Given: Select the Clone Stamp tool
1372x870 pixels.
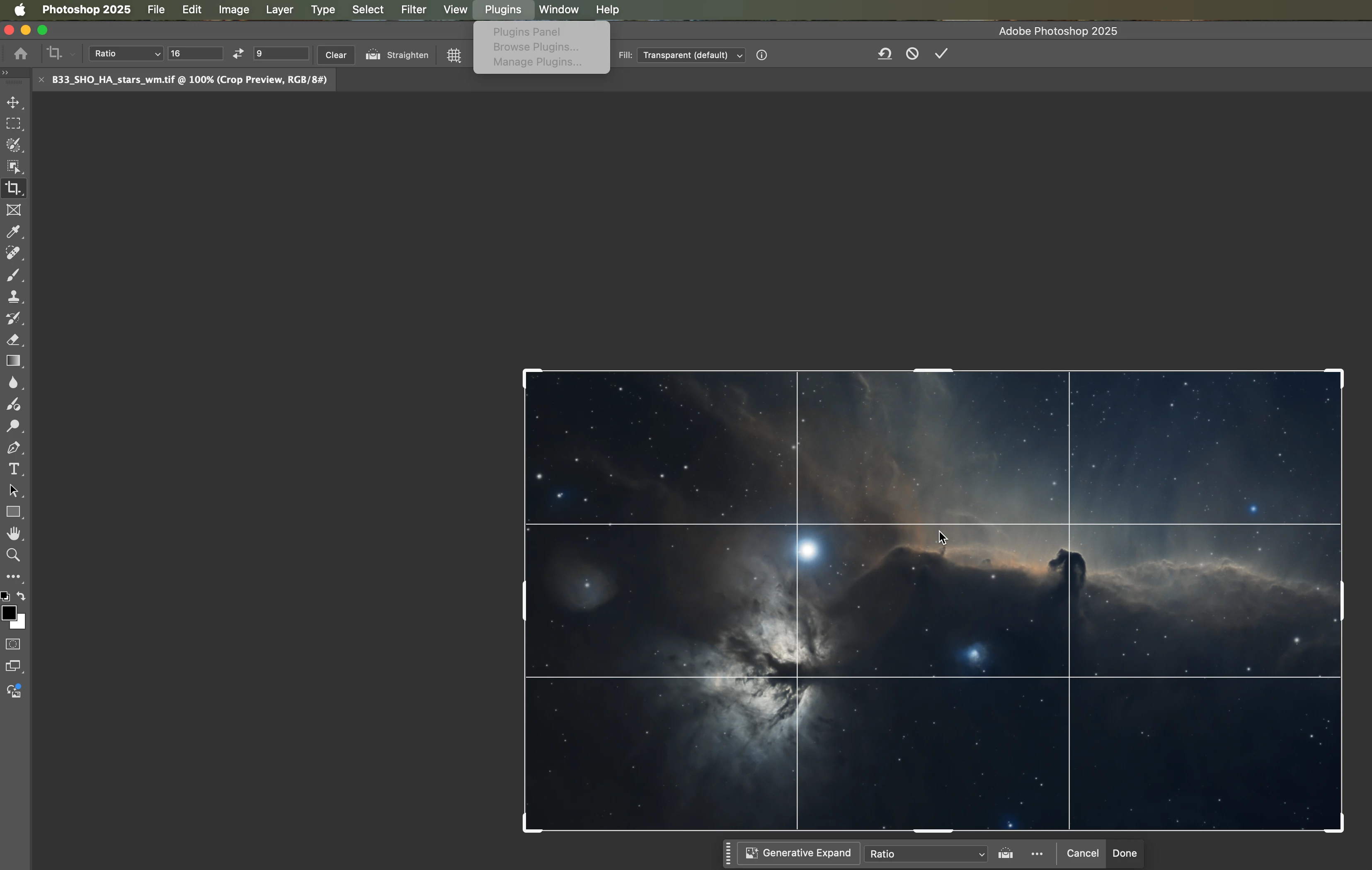Looking at the screenshot, I should pyautogui.click(x=13, y=296).
